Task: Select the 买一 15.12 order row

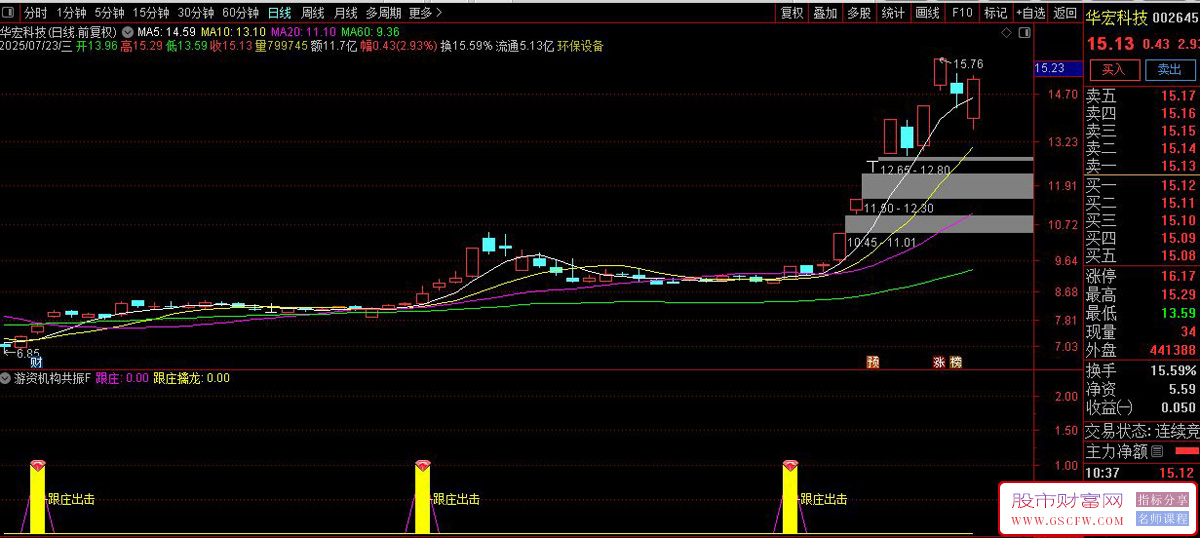Action: (1142, 185)
